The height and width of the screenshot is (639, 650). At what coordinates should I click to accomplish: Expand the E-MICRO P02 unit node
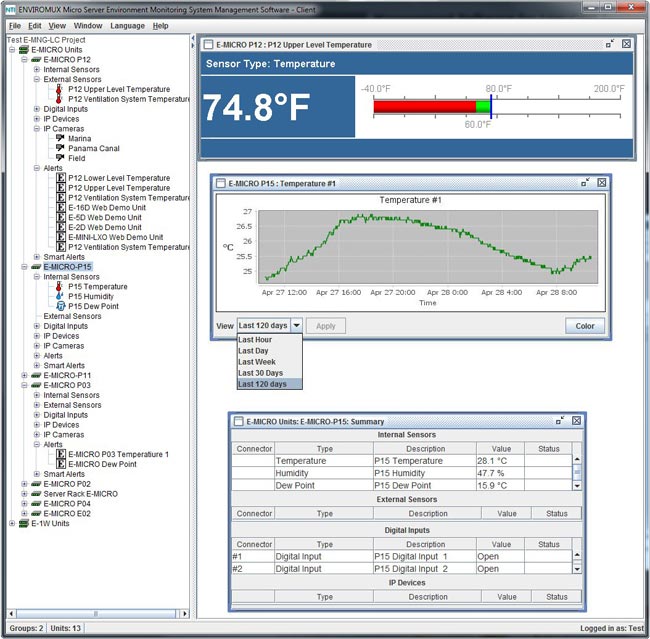tap(24, 484)
